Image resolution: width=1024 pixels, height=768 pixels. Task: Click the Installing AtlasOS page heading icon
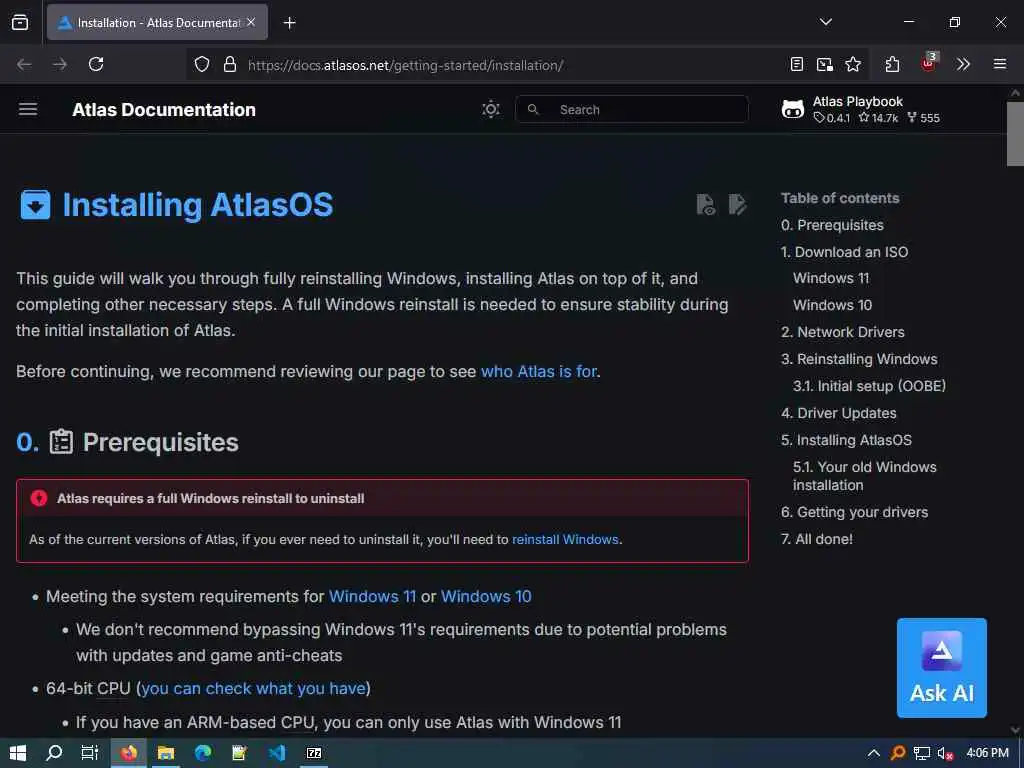[35, 204]
